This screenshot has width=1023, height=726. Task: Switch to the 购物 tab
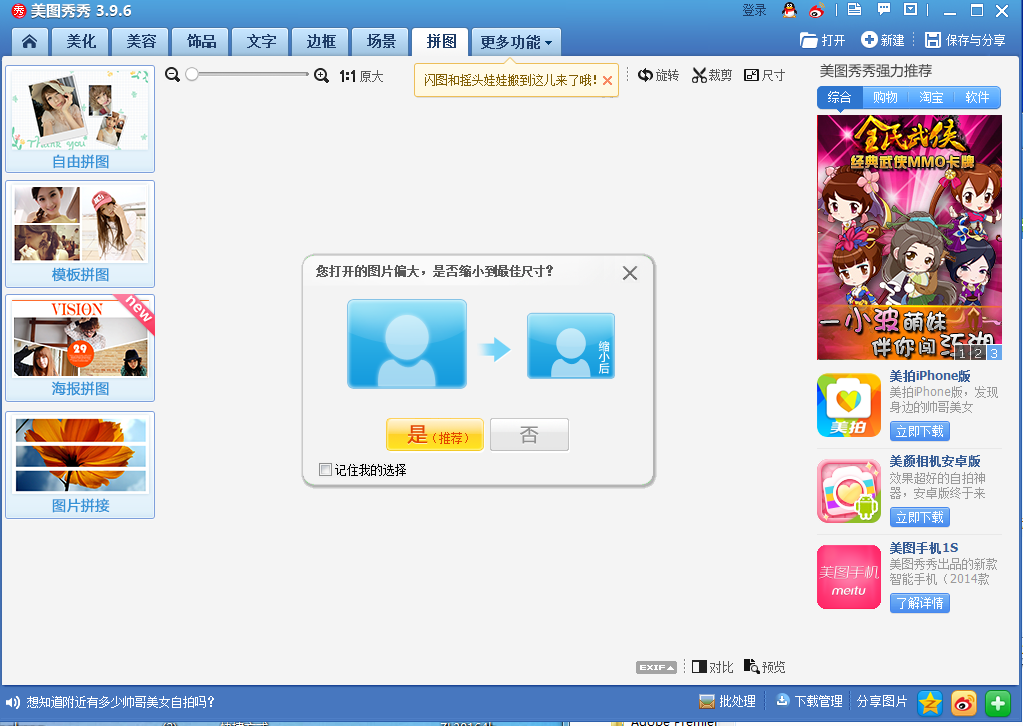[885, 97]
